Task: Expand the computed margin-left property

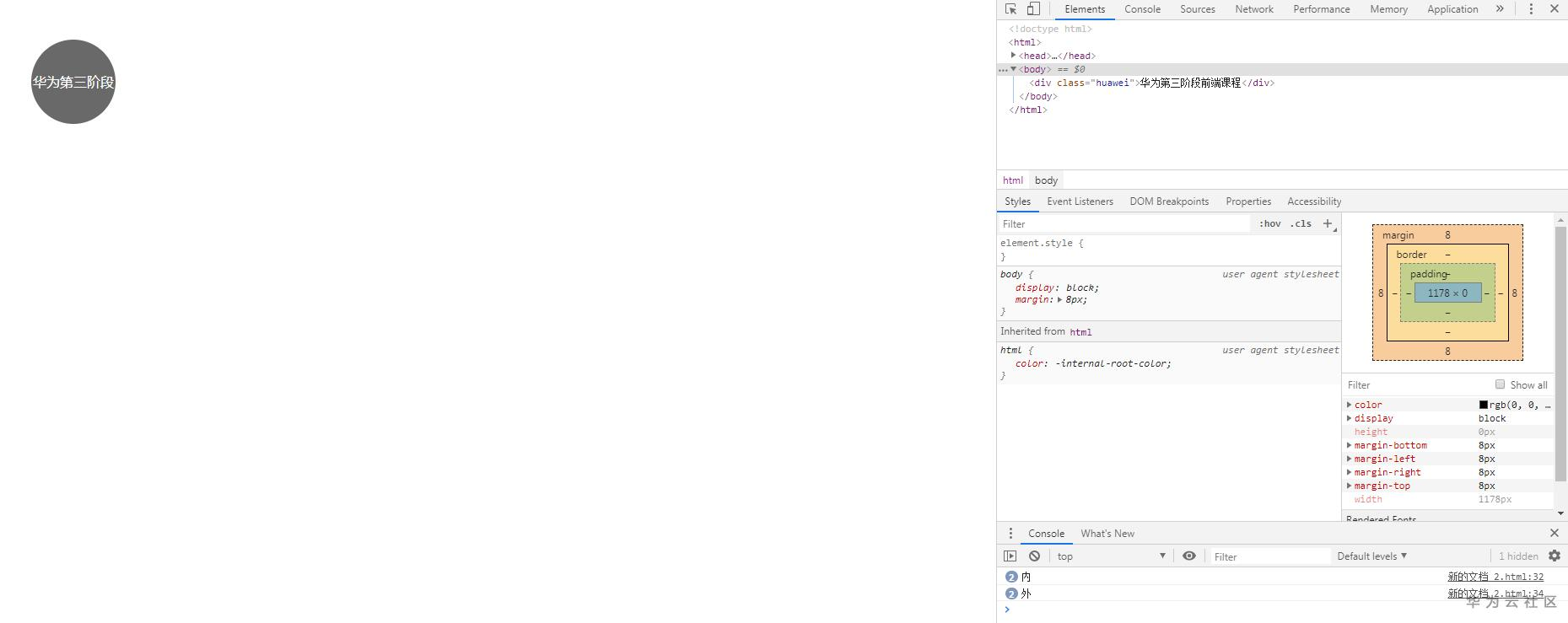Action: coord(1350,459)
